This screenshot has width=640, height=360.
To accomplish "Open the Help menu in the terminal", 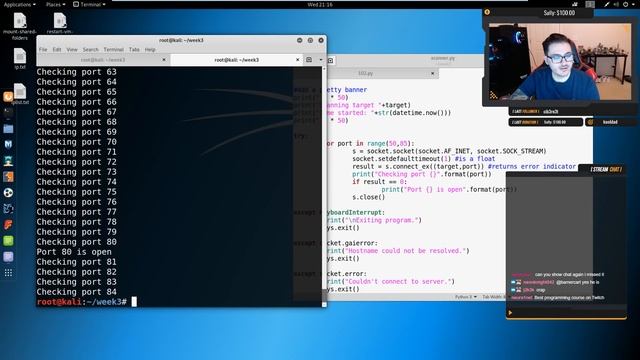I will [x=150, y=49].
